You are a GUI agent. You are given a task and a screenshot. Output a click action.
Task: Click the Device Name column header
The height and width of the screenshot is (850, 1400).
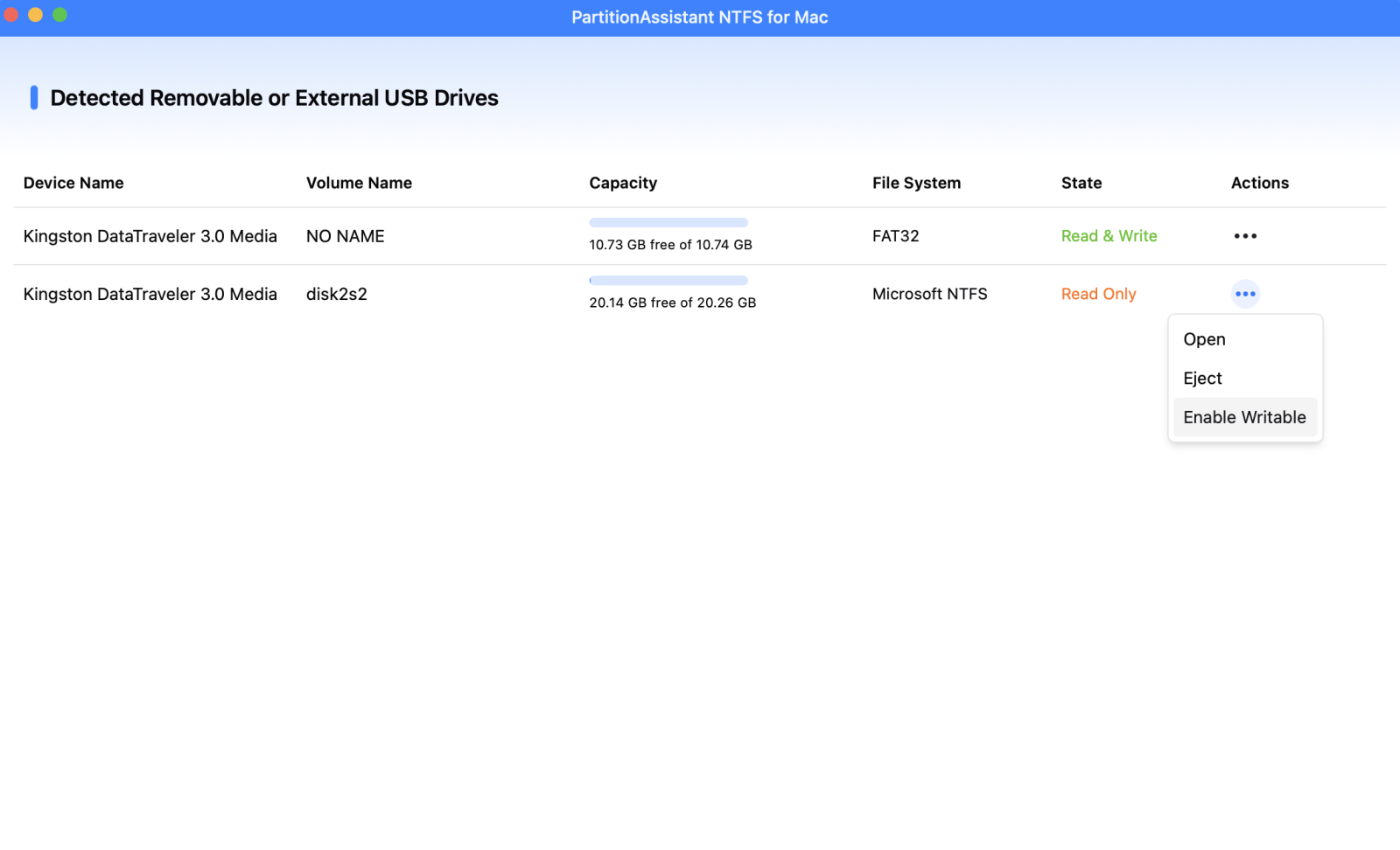pos(73,183)
